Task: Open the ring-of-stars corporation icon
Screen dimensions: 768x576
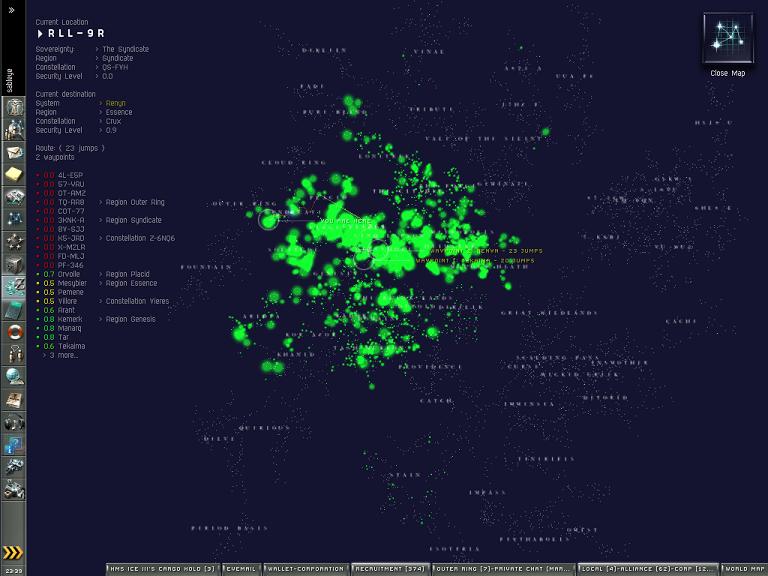Action: tap(14, 242)
